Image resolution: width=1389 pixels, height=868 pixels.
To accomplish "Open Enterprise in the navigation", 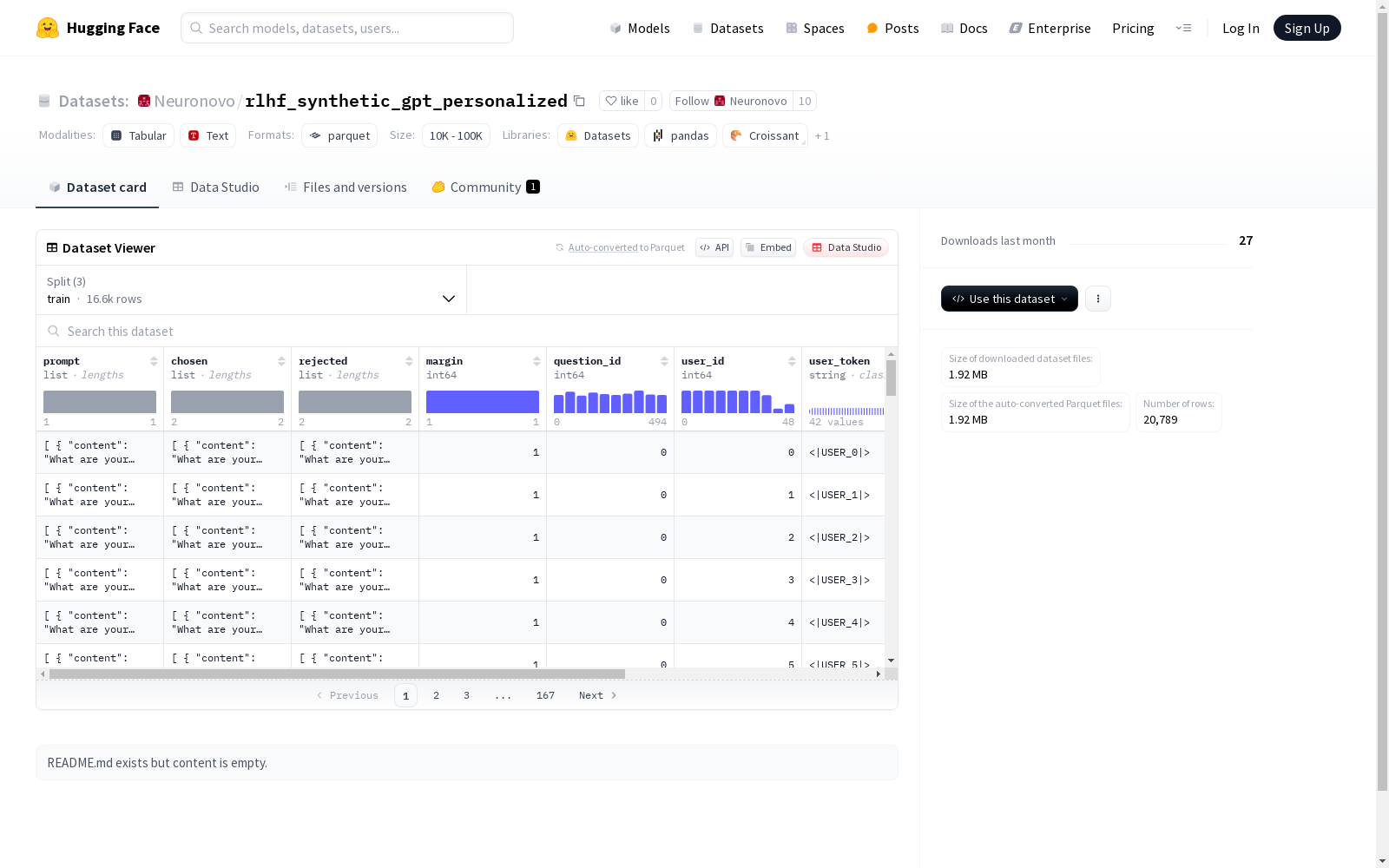I will (1050, 28).
